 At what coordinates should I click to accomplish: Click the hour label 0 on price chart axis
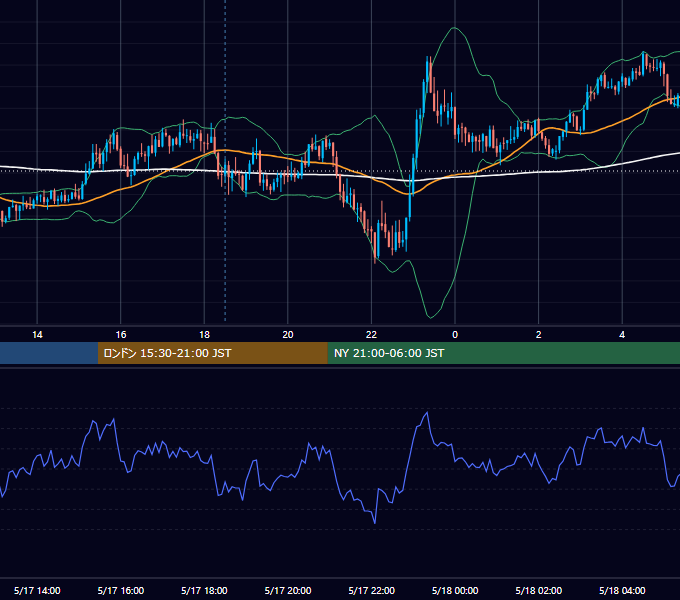455,335
